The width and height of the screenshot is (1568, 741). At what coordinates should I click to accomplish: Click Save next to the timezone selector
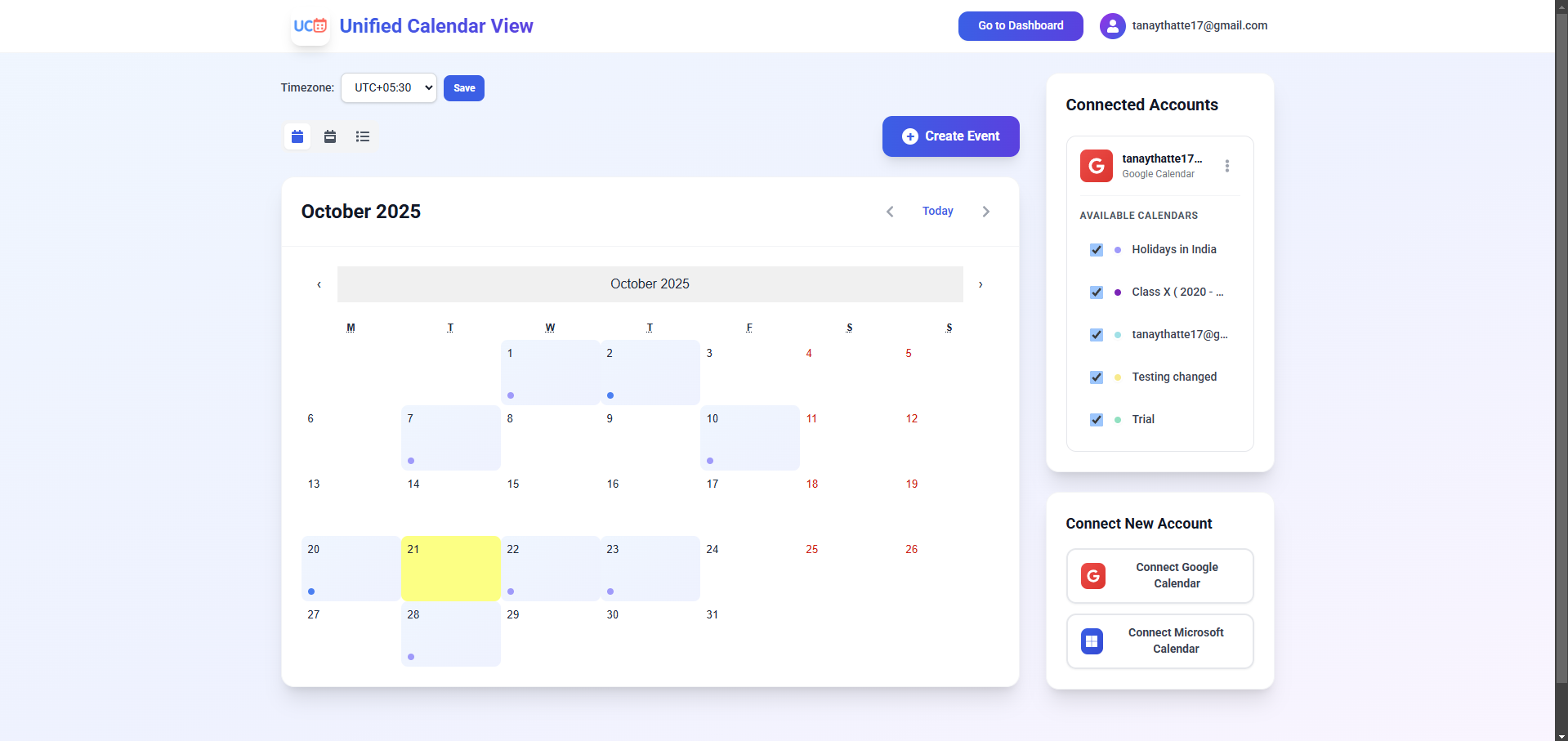463,87
